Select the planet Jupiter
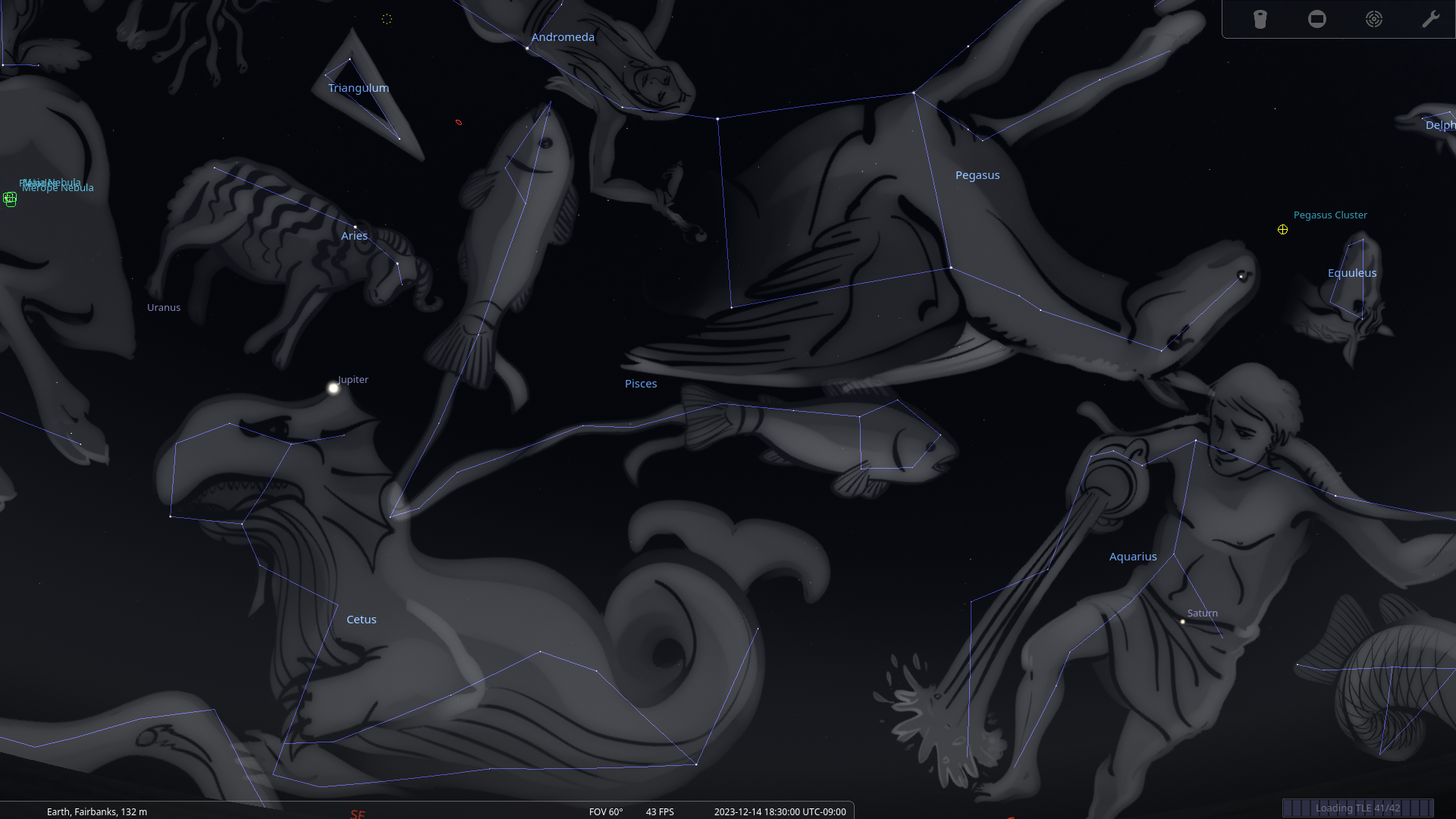 [334, 388]
